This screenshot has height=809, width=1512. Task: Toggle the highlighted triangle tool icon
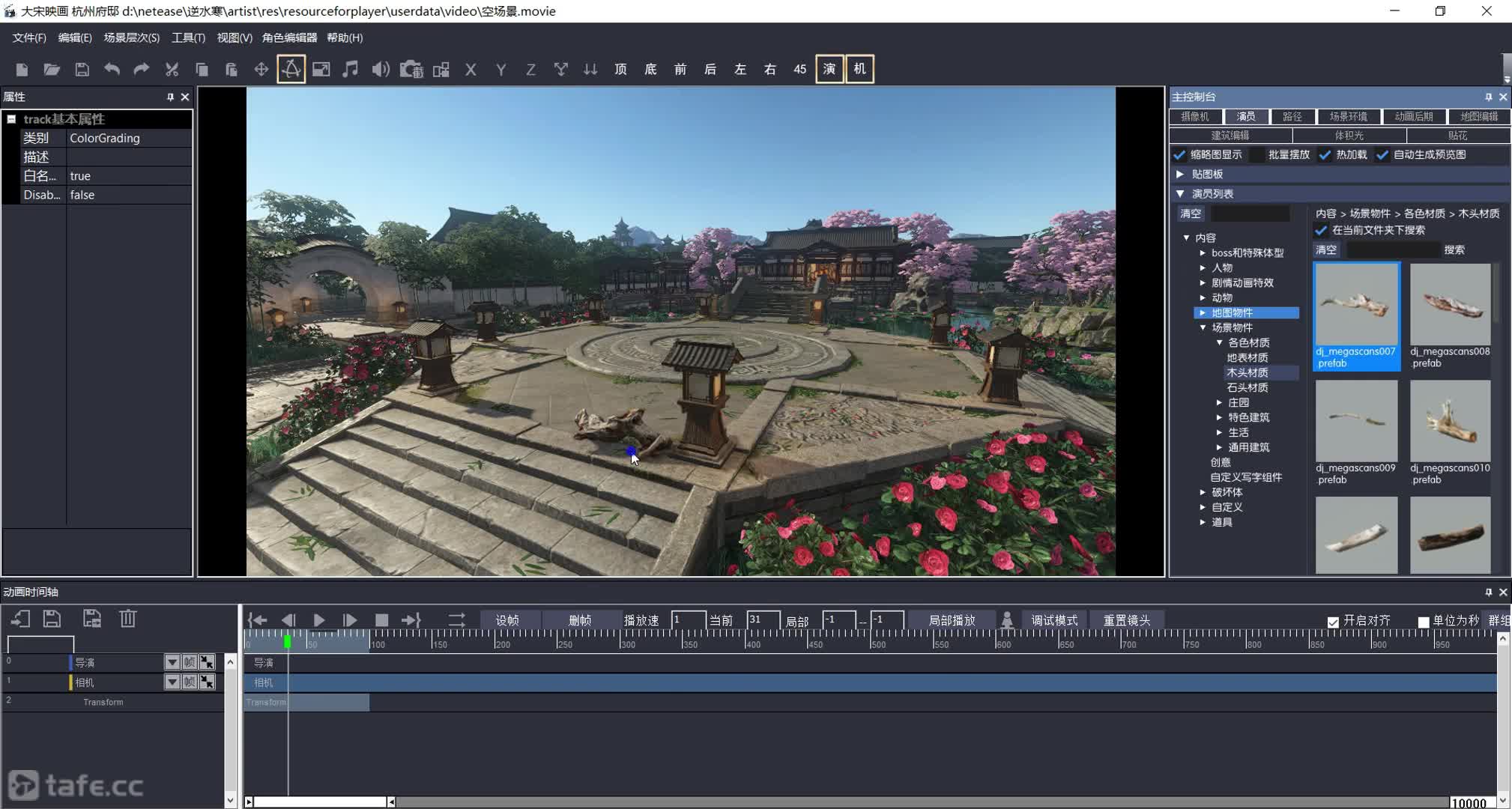(291, 69)
